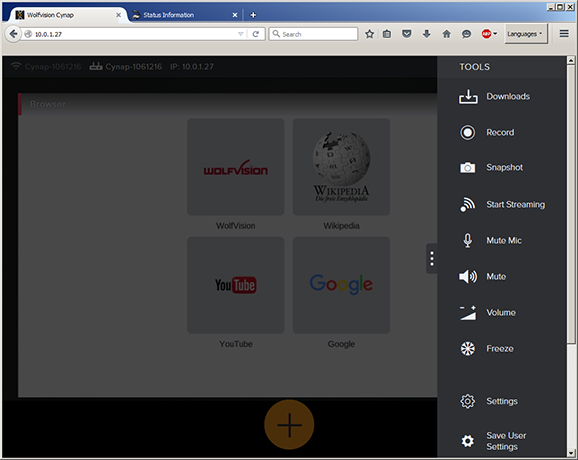Bookmark this page with the star icon

click(369, 34)
